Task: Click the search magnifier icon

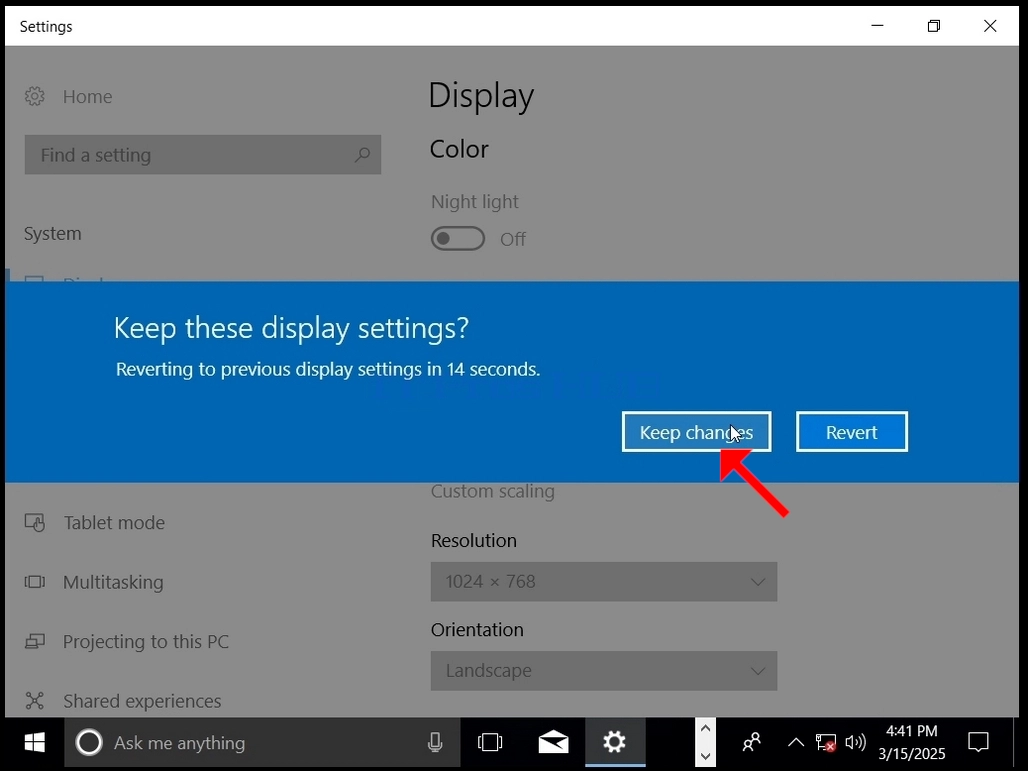Action: pos(363,155)
